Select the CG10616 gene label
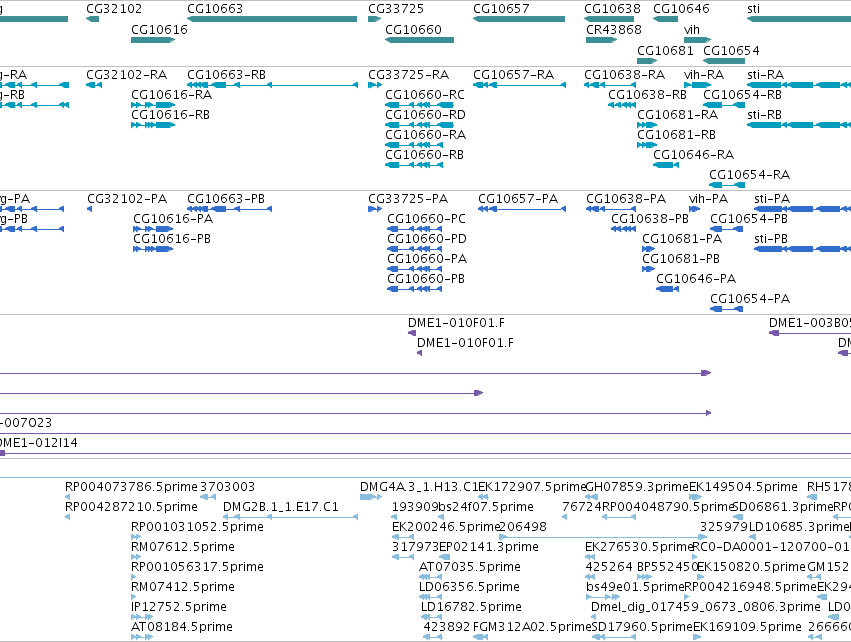The image size is (851, 642). click(159, 29)
